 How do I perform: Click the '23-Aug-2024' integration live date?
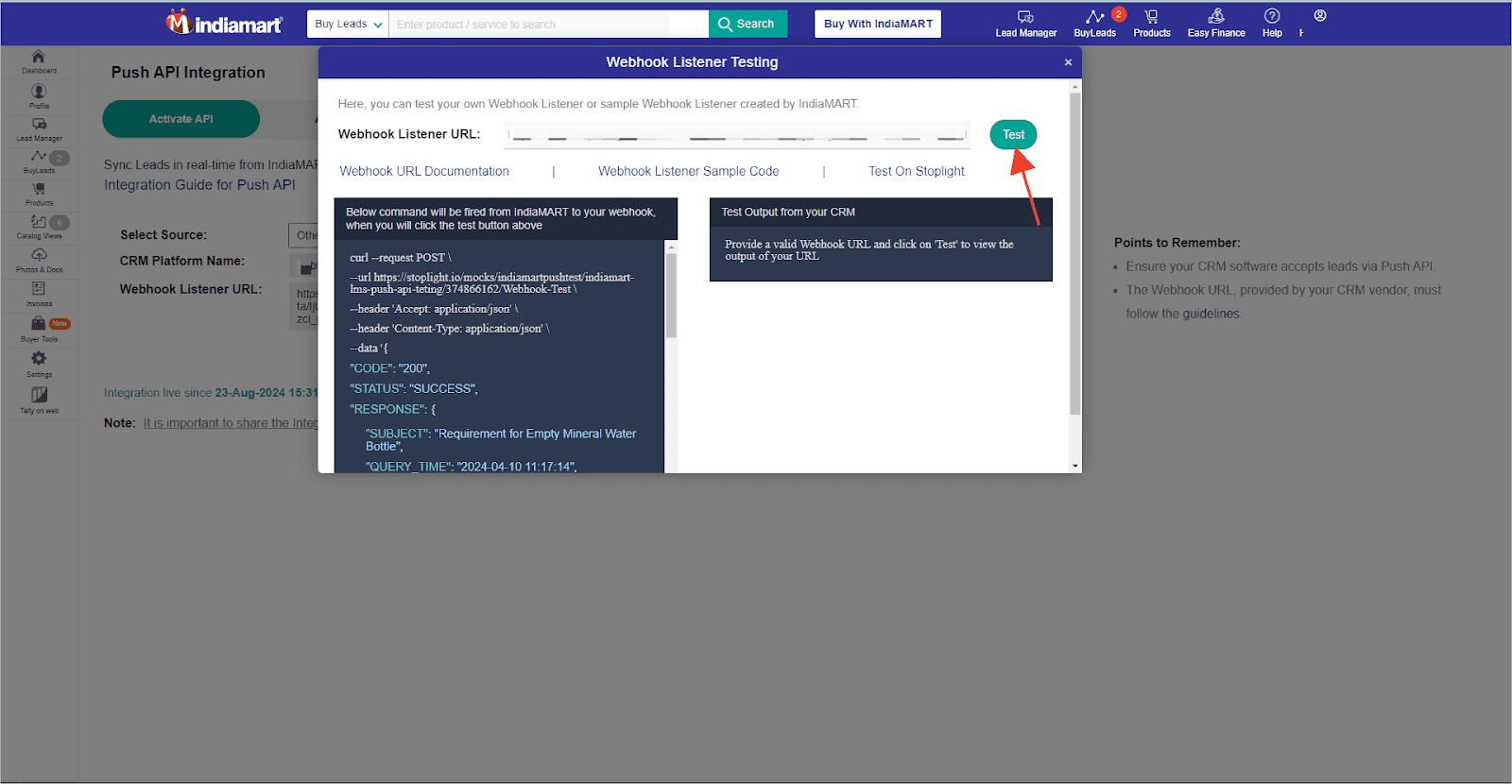click(249, 393)
